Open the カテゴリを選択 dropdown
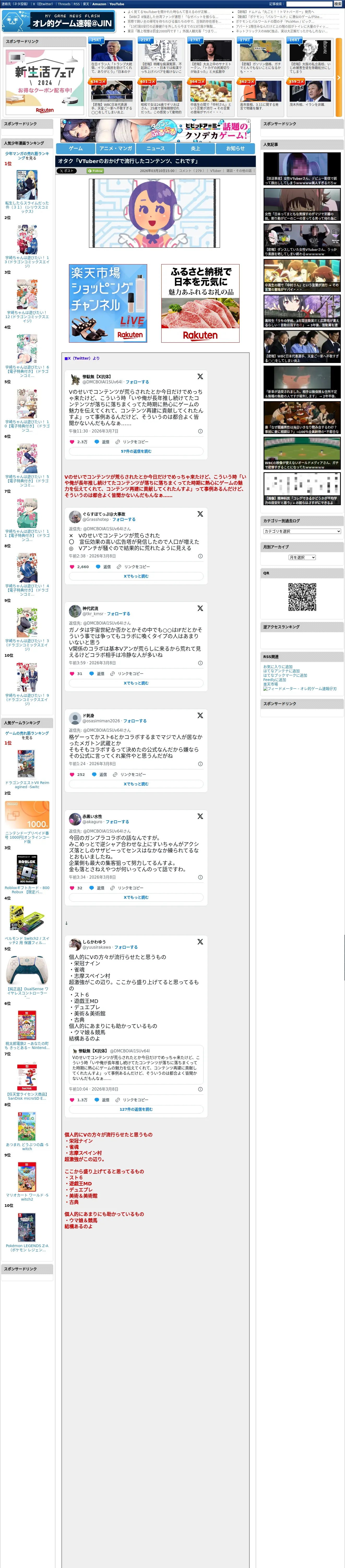 tap(302, 531)
